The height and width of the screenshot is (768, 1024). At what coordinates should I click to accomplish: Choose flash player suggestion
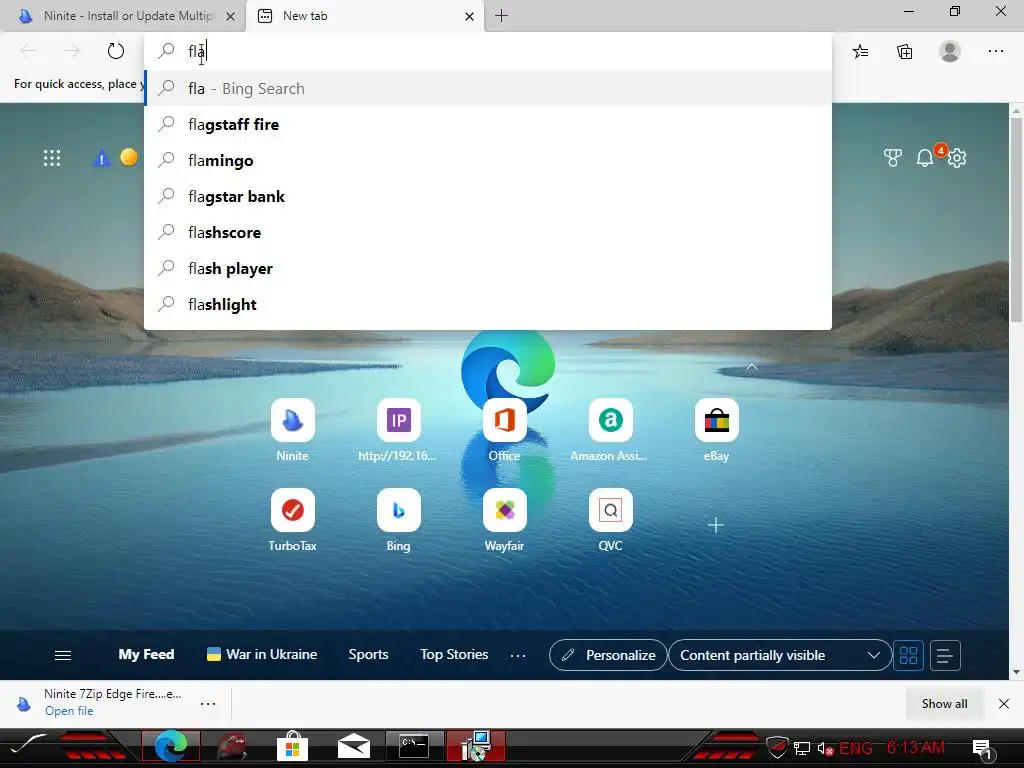point(488,268)
